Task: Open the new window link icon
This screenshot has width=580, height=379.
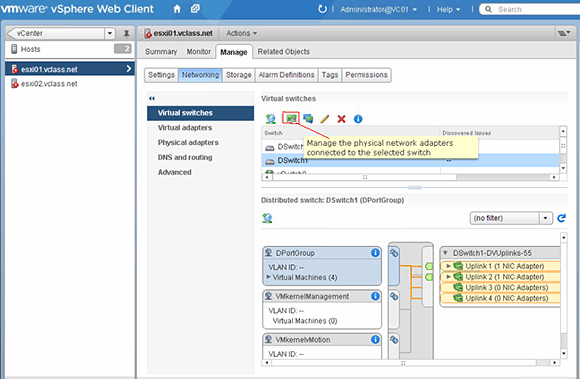Action: click(195, 9)
